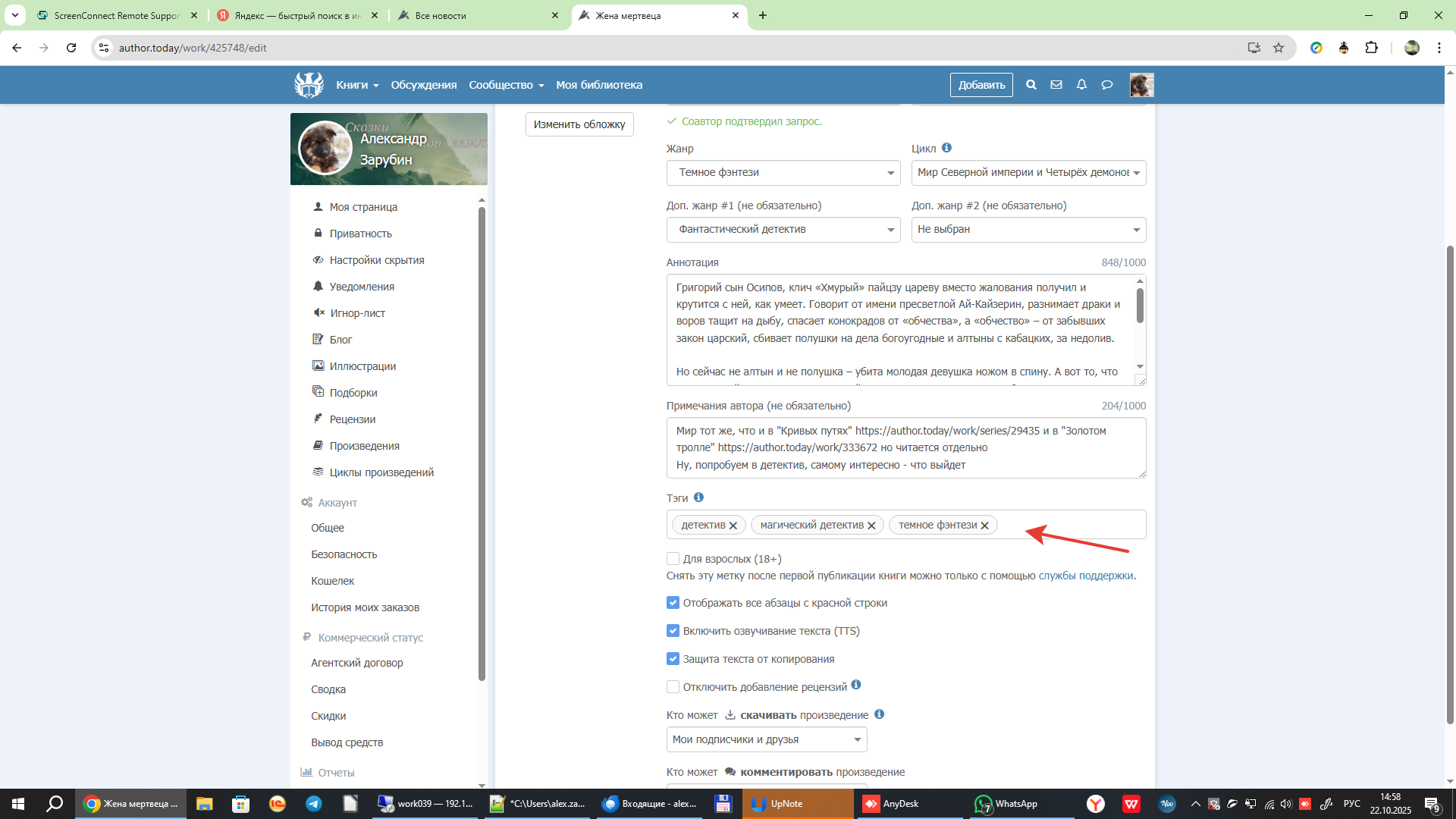The image size is (1456, 819).
Task: Switch to the 'Все новости' browser tab
Action: point(478,15)
